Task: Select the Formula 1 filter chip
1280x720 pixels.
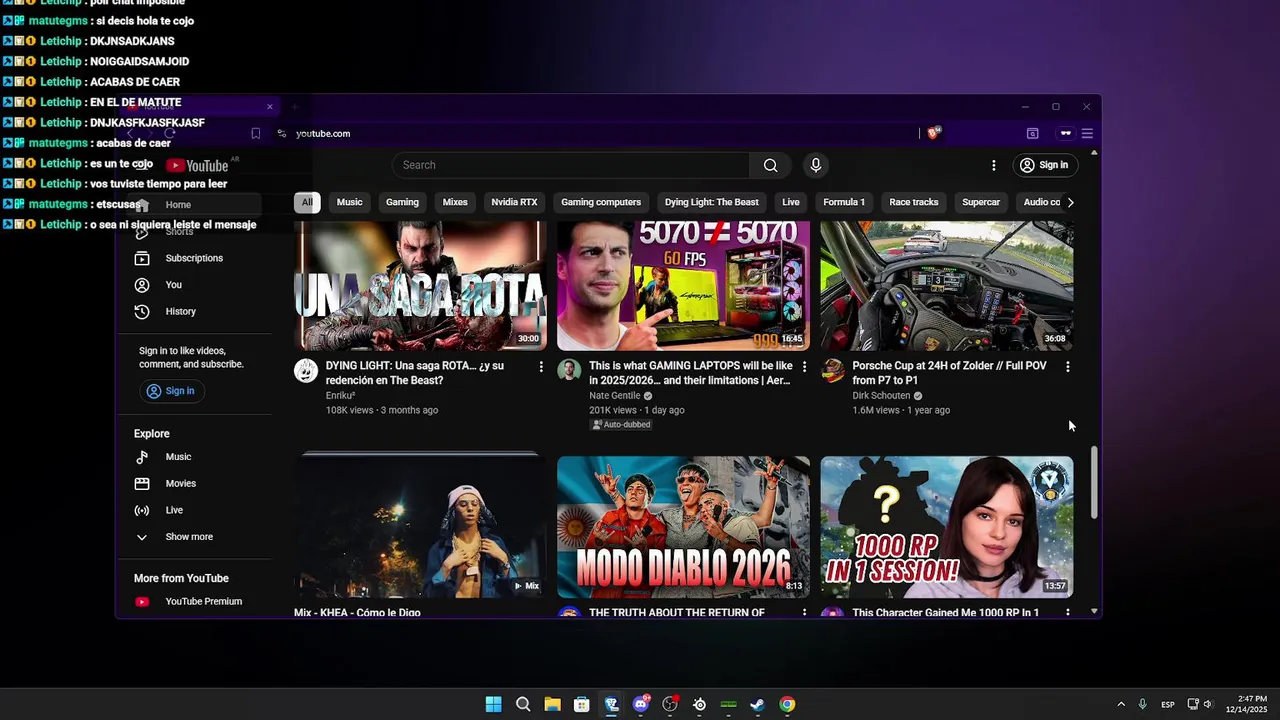Action: (x=844, y=202)
